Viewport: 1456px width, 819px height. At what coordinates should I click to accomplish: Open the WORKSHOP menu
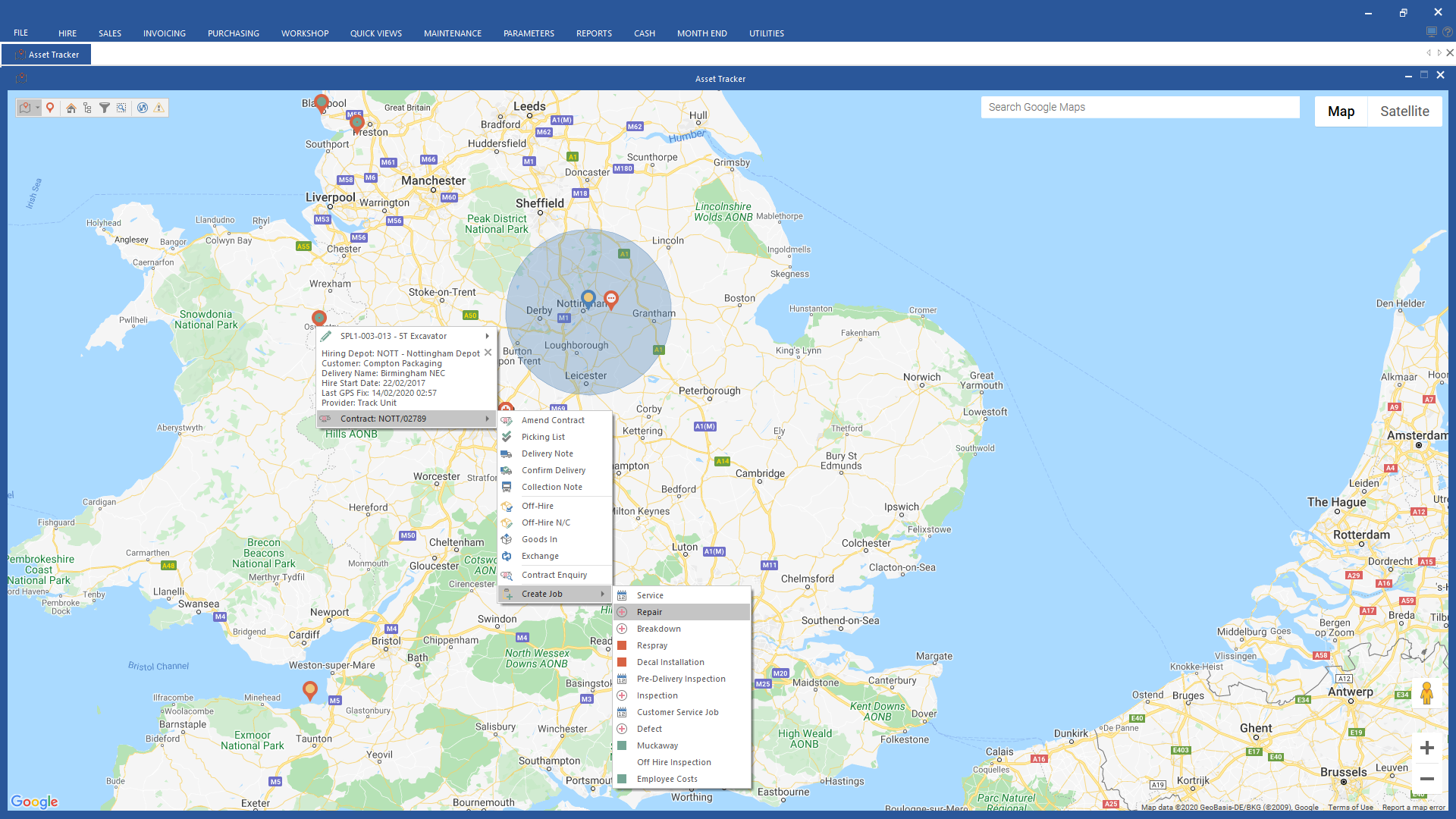coord(305,33)
